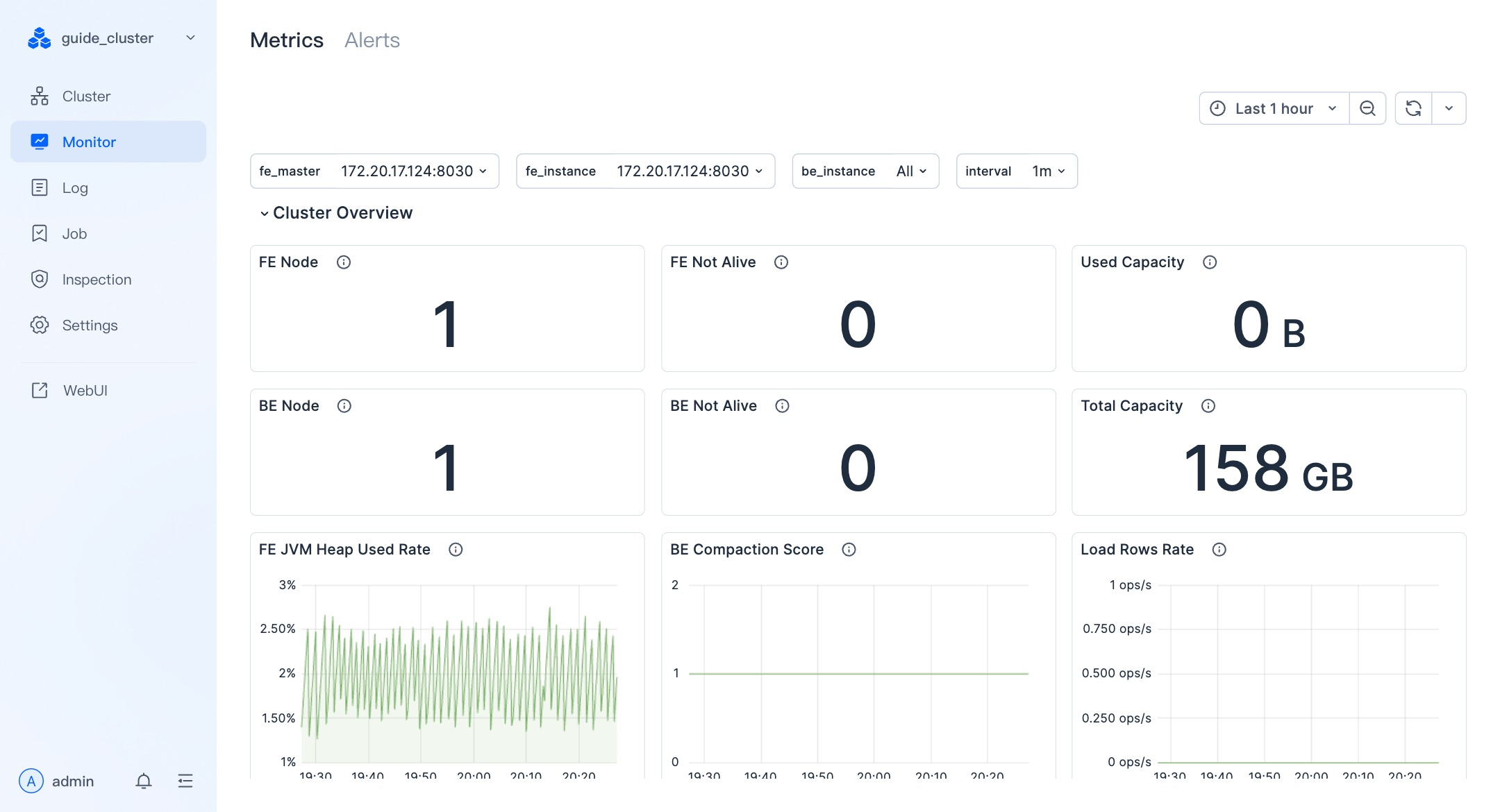Click the Cluster topology icon
The height and width of the screenshot is (812, 1500).
click(x=40, y=96)
